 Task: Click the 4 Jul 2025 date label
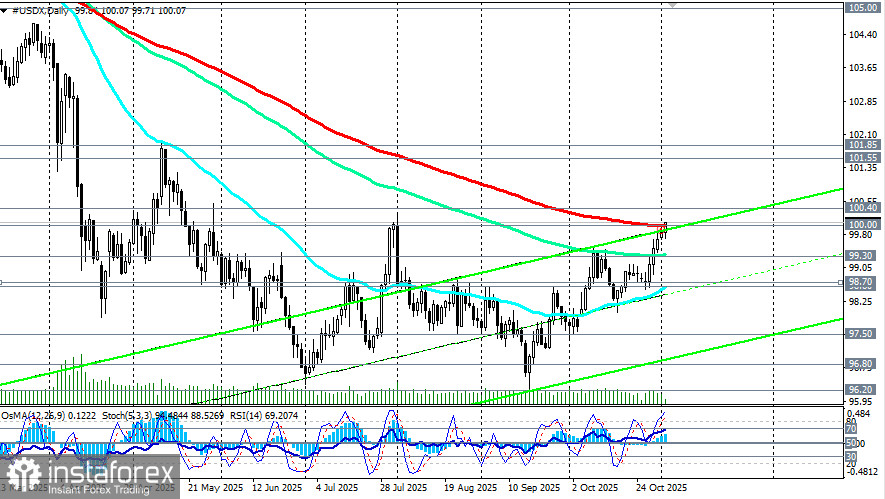[x=337, y=488]
